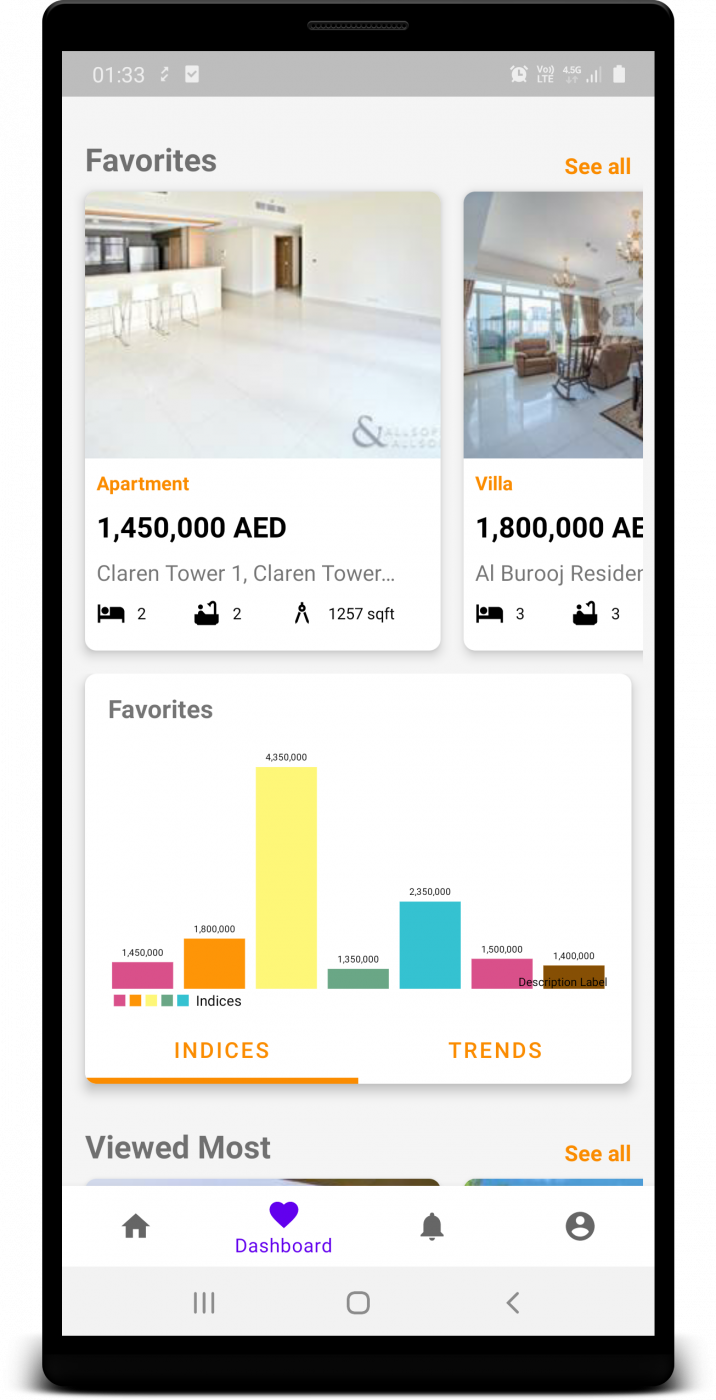This screenshot has width=716, height=1400.
Task: Tap the apartment bedroom bed icon
Action: pos(111,614)
